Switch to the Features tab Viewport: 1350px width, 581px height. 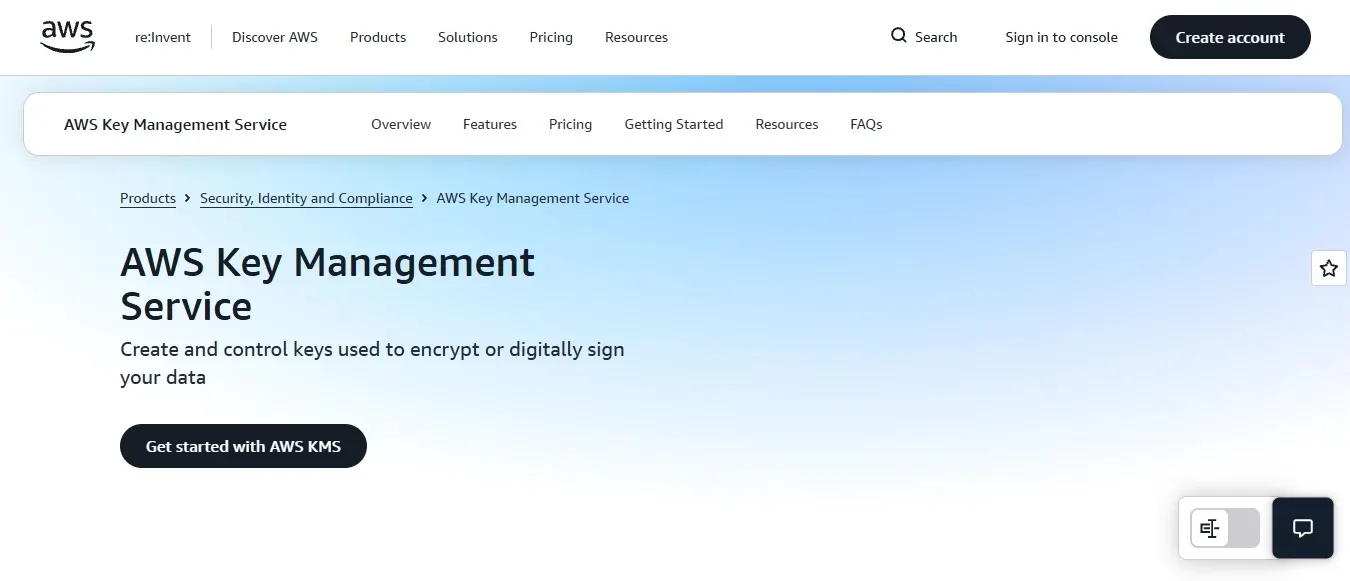tap(490, 124)
